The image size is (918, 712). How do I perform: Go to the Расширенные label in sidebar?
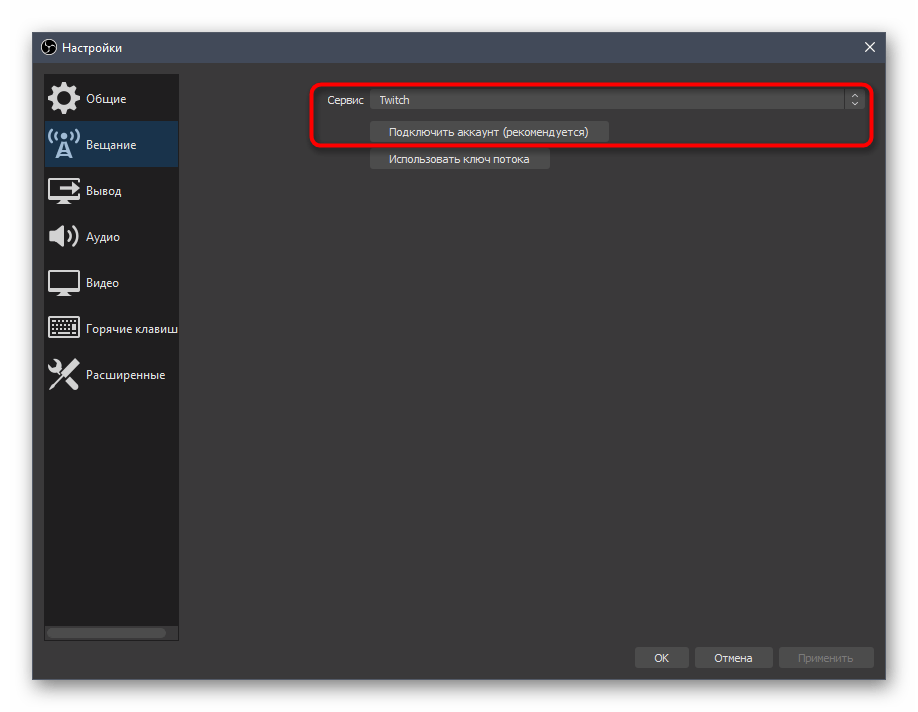point(125,375)
